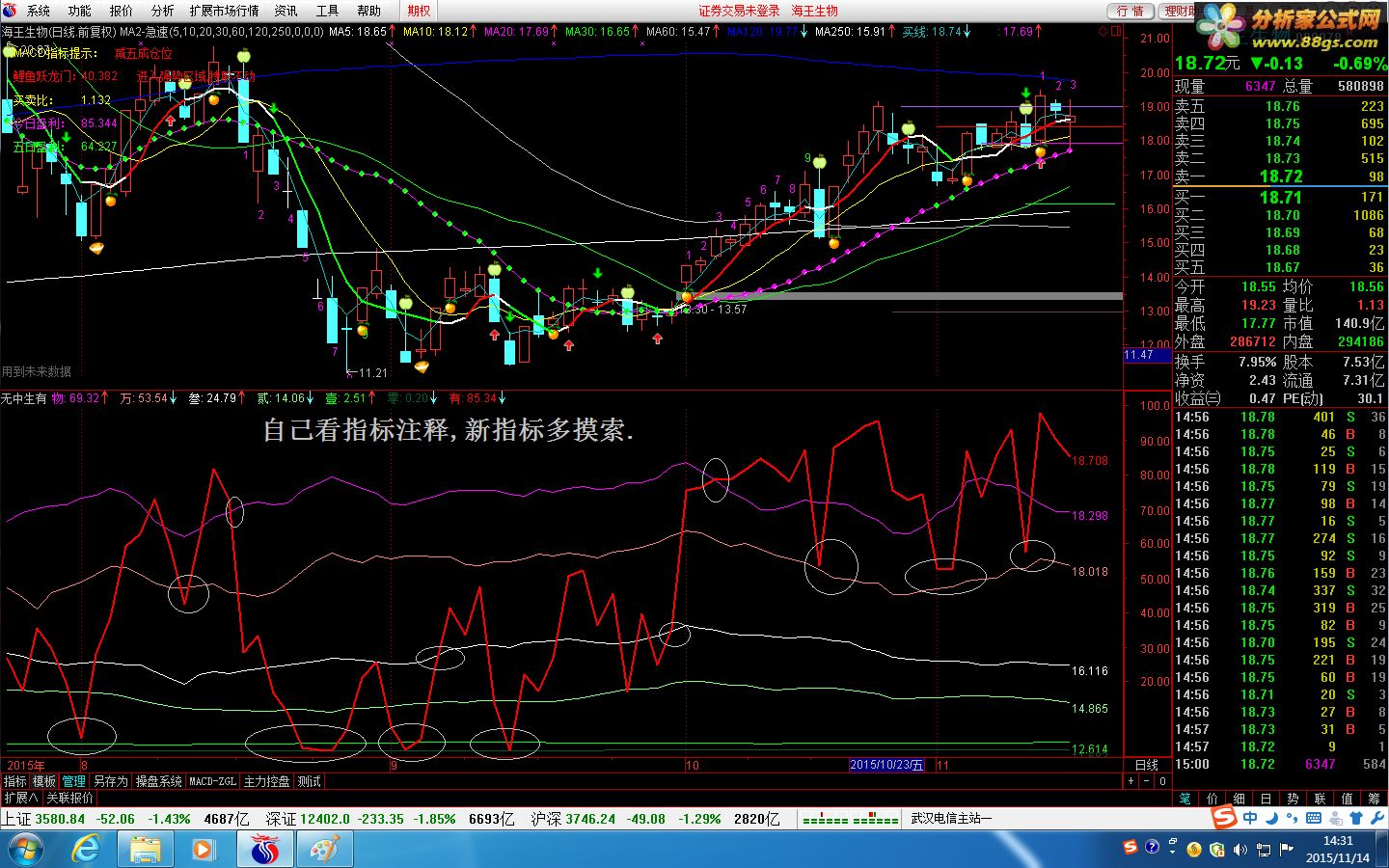Image resolution: width=1389 pixels, height=868 pixels.
Task: Open the Sogou skin shirt icon
Action: [x=1355, y=818]
